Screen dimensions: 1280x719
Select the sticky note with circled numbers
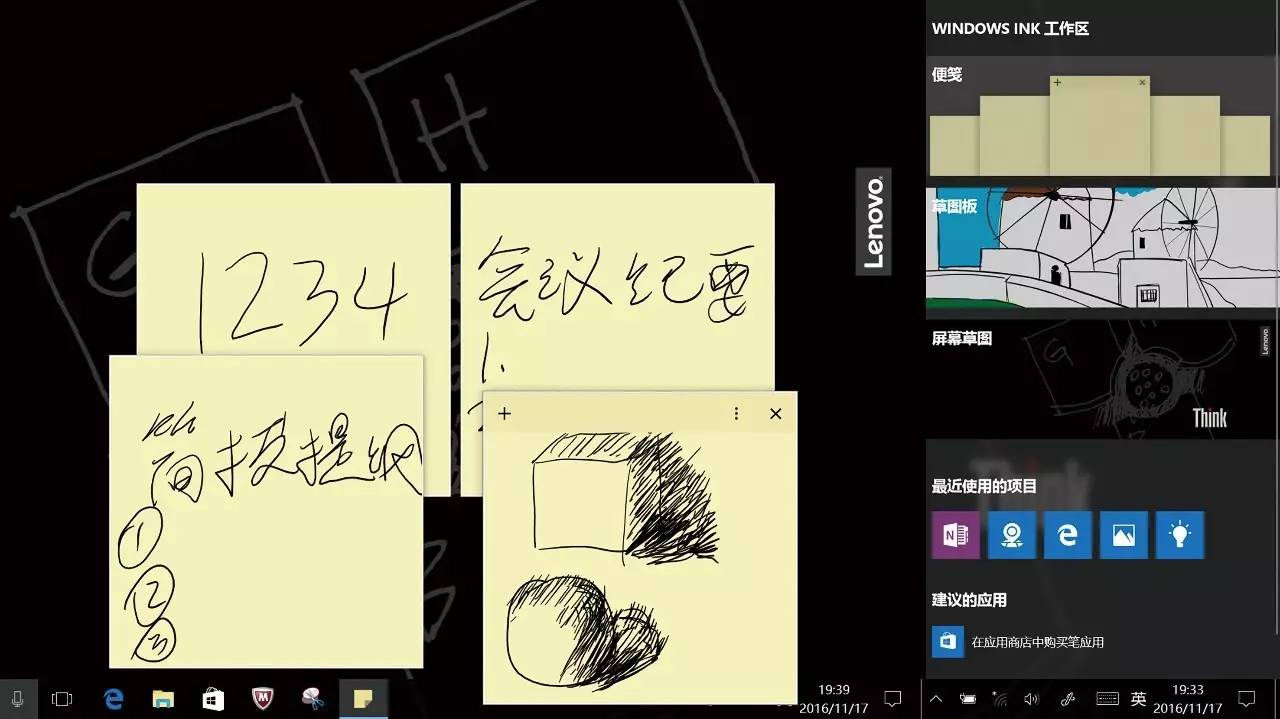[266, 511]
